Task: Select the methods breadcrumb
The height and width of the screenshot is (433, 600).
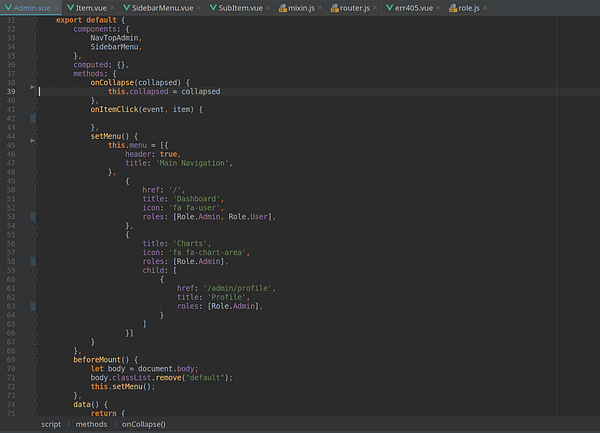Action: click(91, 424)
